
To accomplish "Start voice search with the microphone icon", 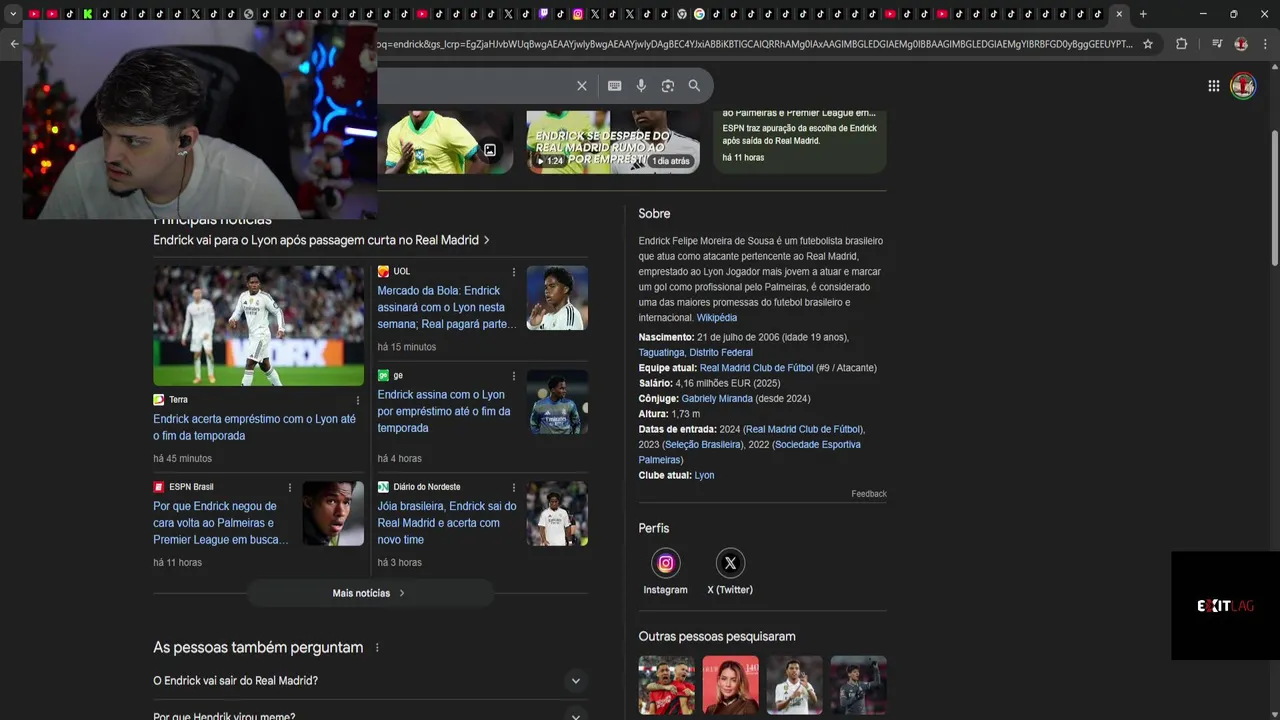I will tap(641, 86).
